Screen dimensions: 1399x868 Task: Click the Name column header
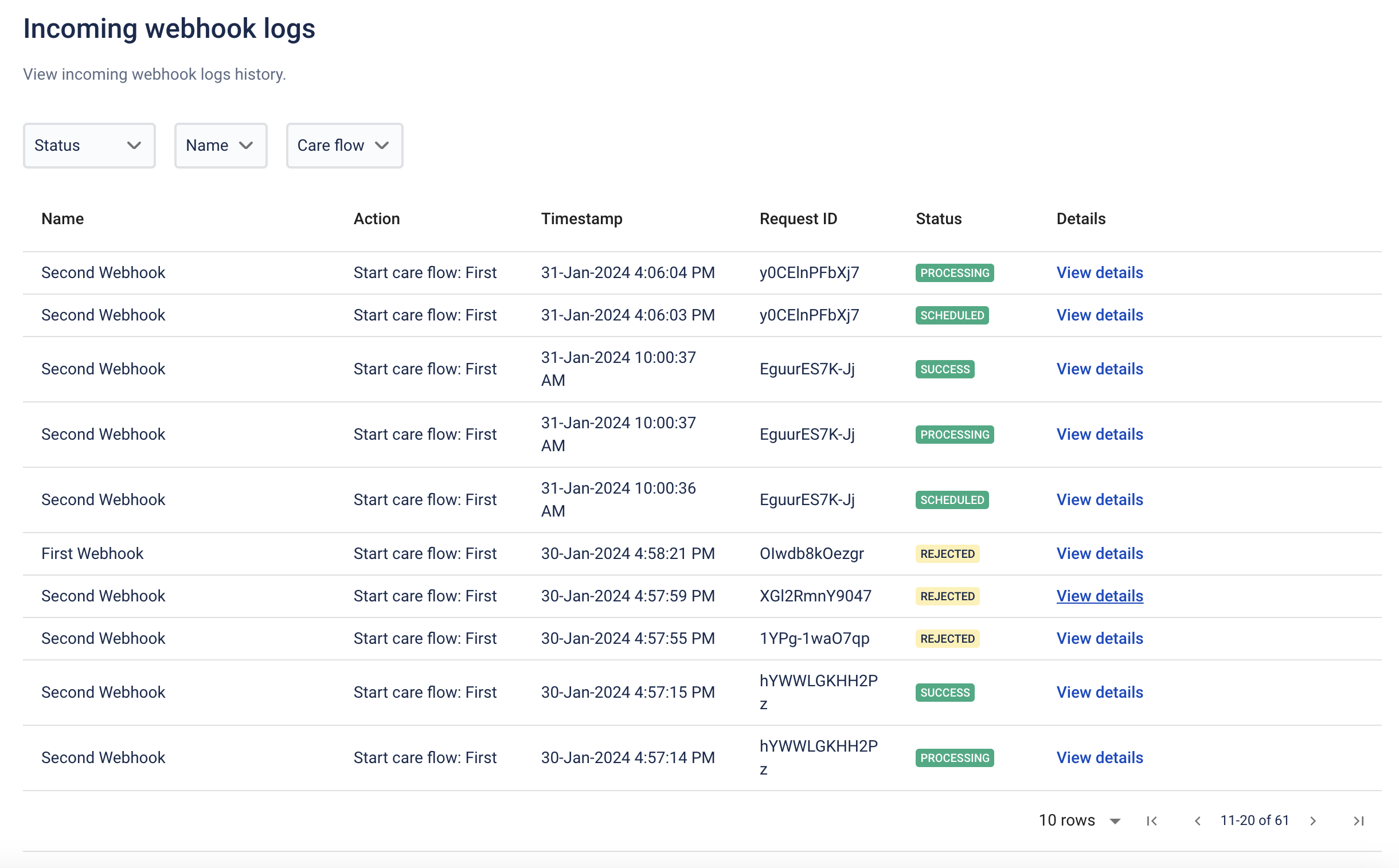tap(62, 219)
